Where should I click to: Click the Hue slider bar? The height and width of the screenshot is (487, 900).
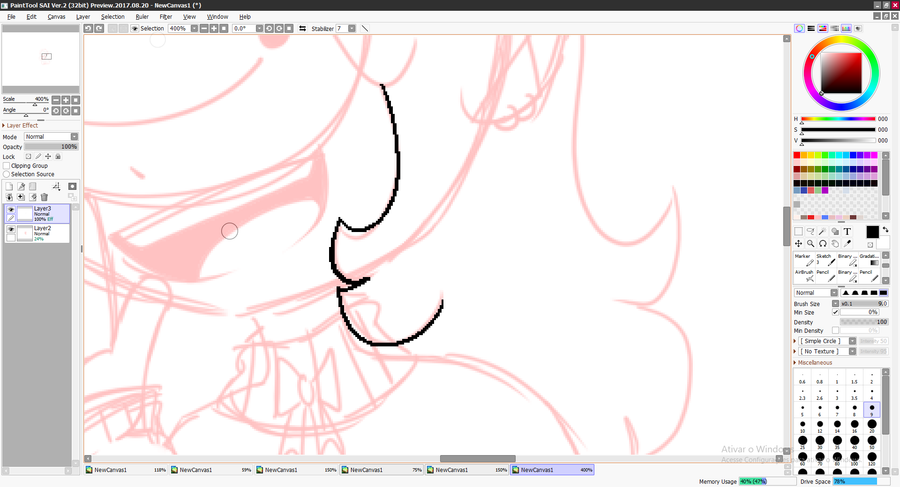pos(838,119)
